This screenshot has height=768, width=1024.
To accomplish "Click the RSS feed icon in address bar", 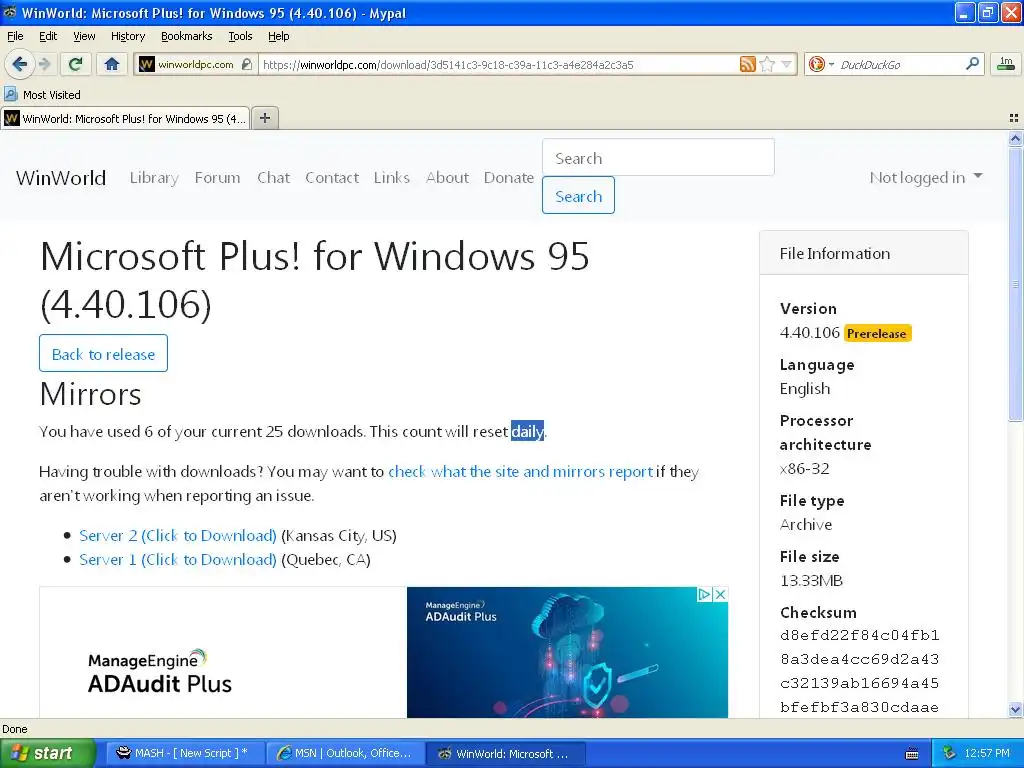I will click(748, 64).
